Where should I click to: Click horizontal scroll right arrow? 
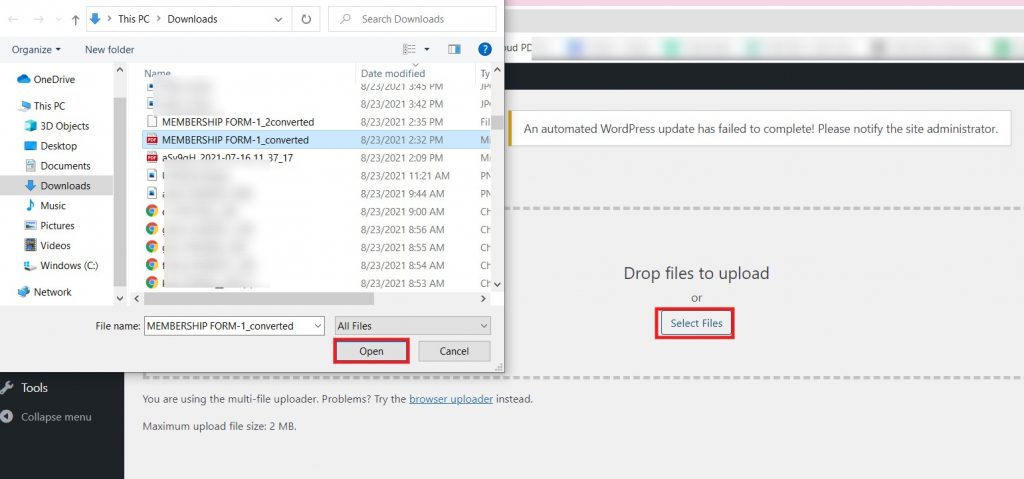point(483,299)
